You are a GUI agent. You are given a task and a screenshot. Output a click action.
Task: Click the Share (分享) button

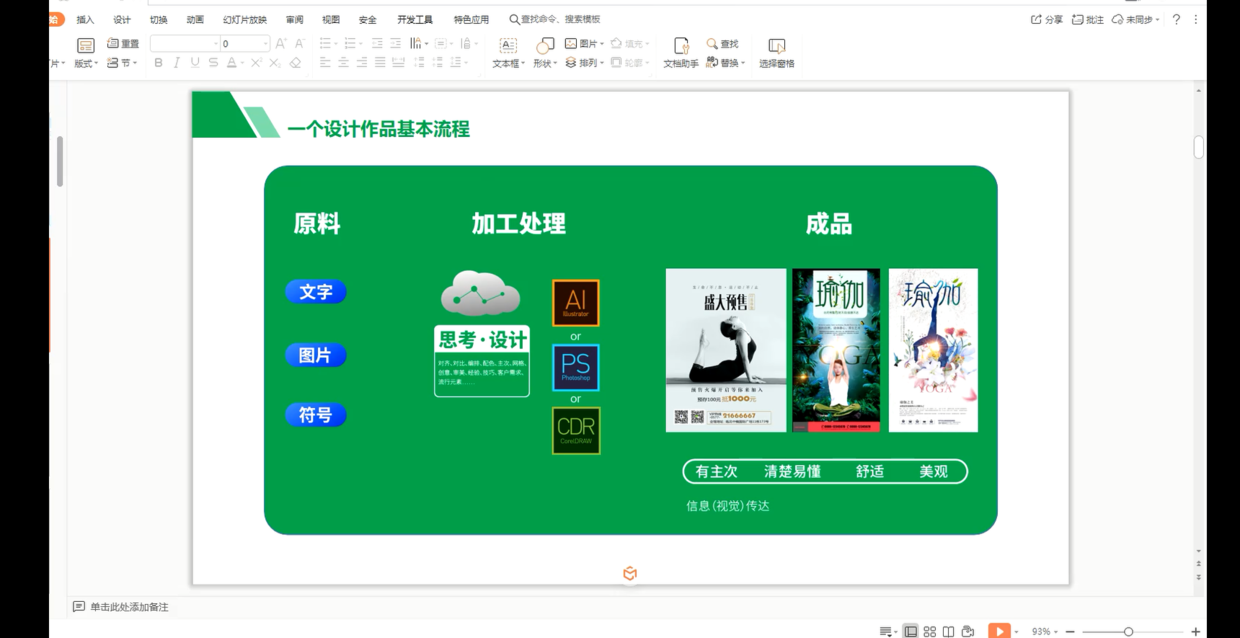(1047, 19)
